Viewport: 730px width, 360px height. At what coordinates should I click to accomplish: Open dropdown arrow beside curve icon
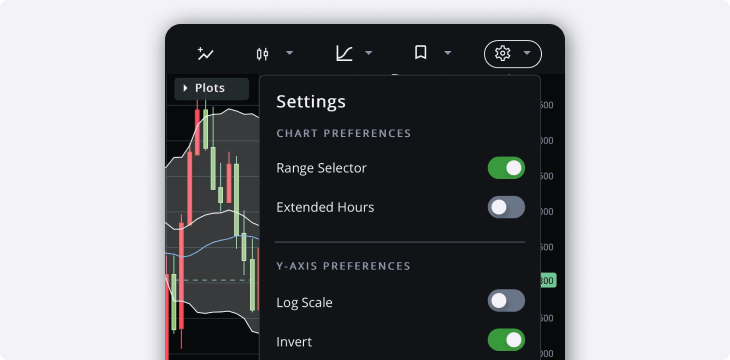pos(368,53)
